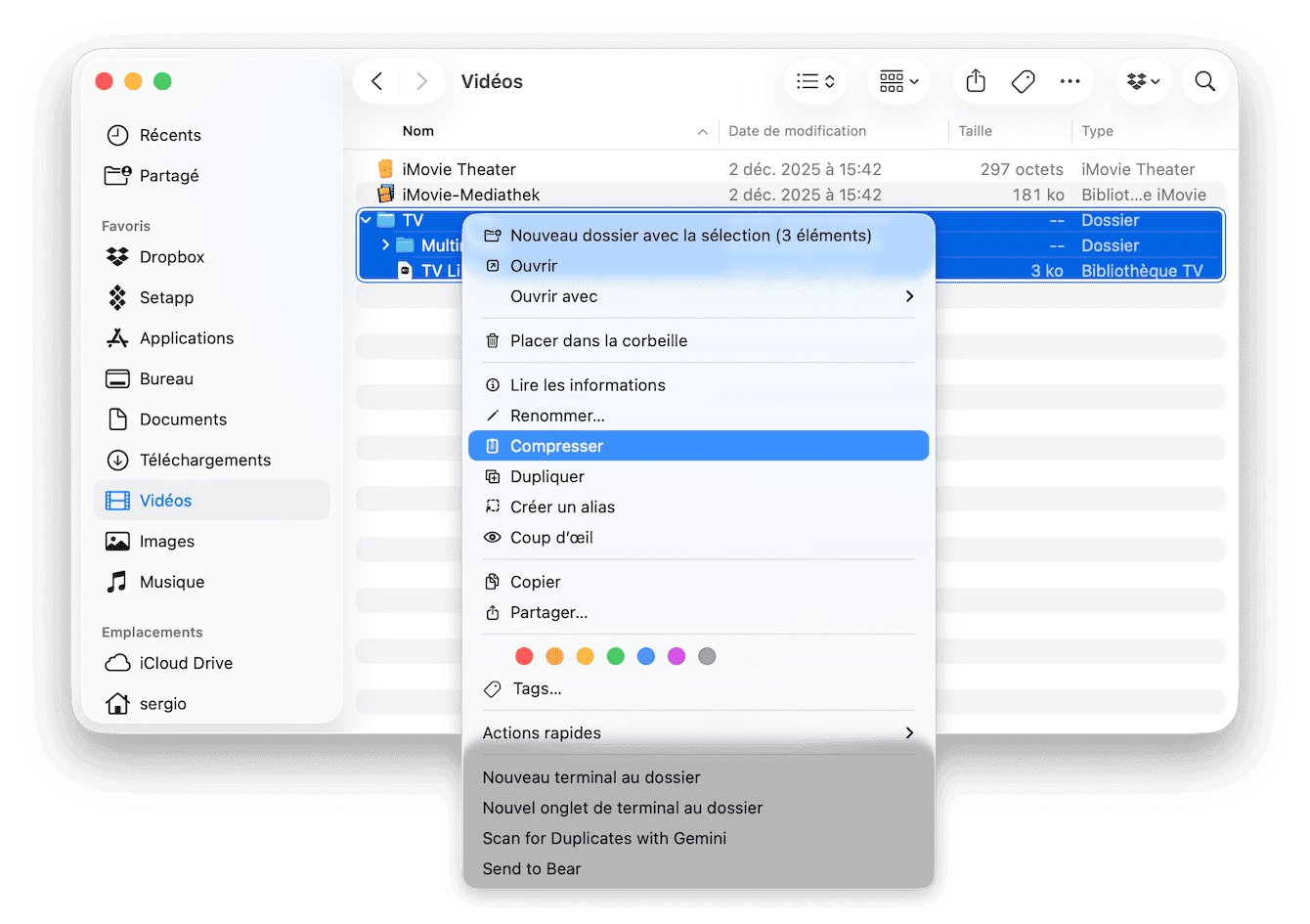Click Scan for Duplicates with Gemini
Screen dimensions: 1310x924
click(x=604, y=839)
